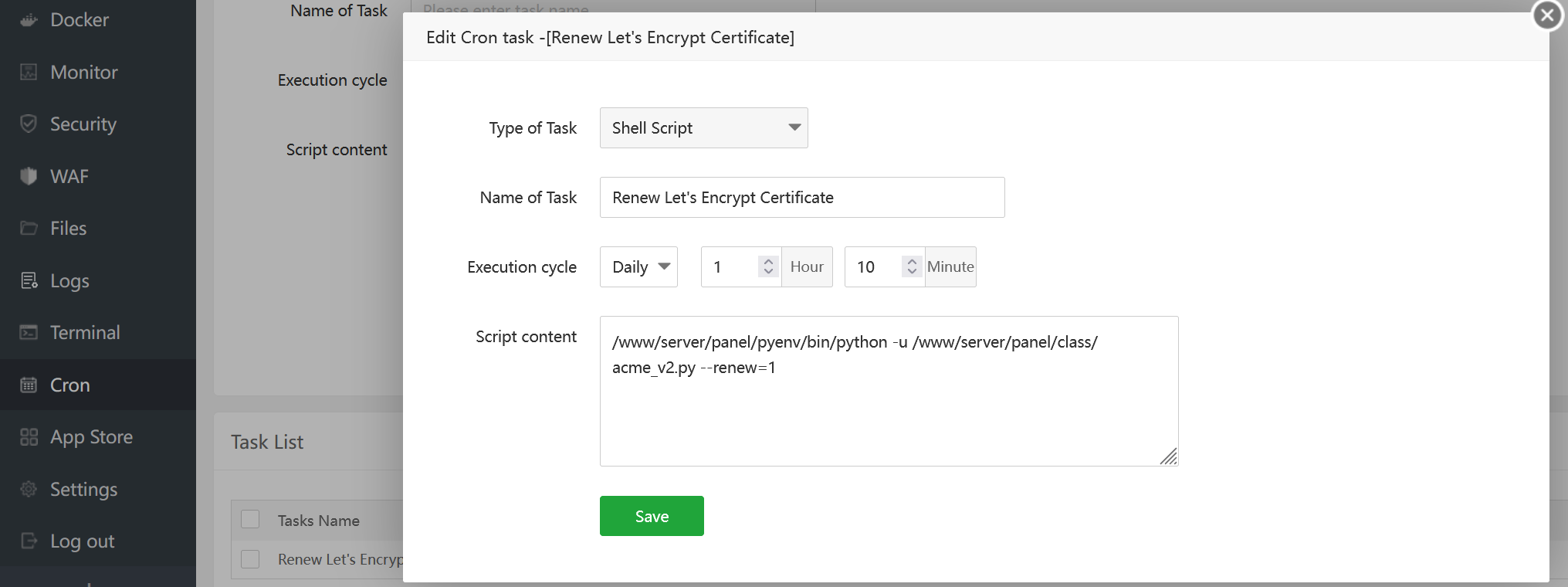
Task: Expand the Daily execution cycle dropdown
Action: (638, 267)
